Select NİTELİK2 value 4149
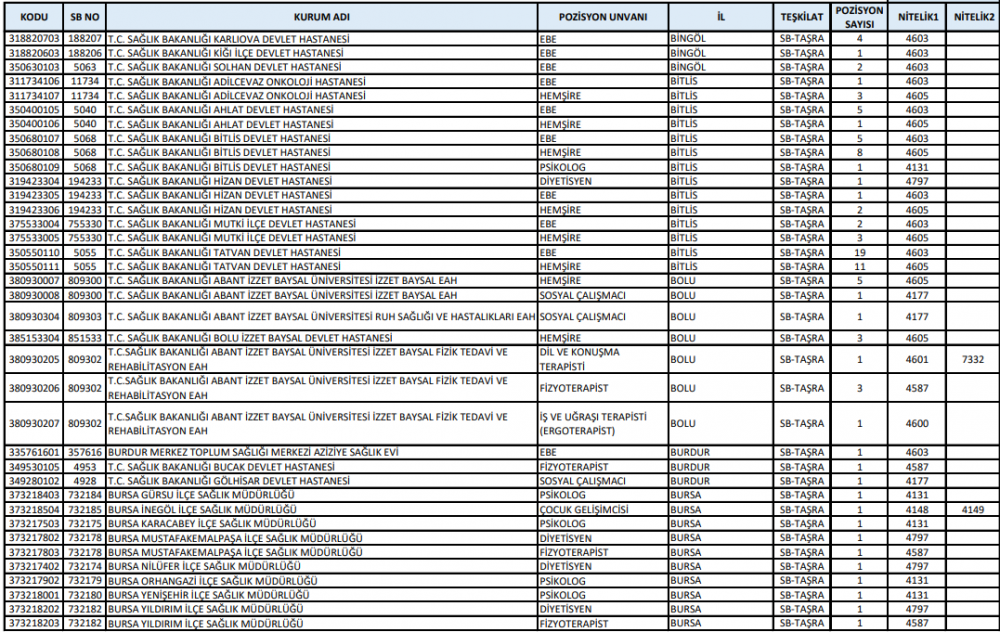The width and height of the screenshot is (1000, 632). pos(973,510)
